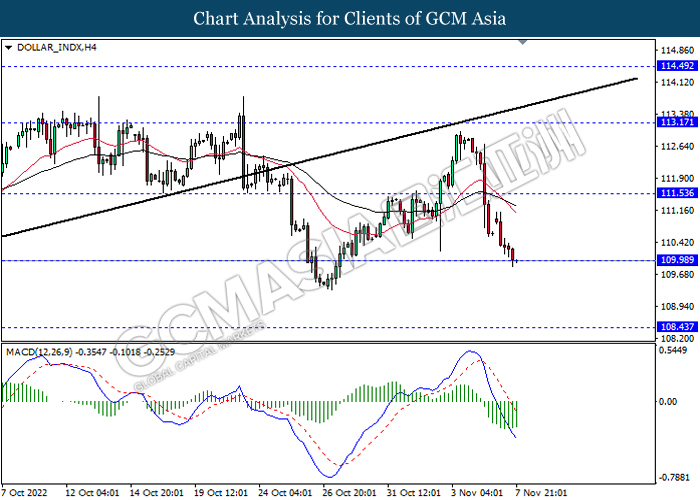
Task: Click the 114.860 price axis value
Action: (x=677, y=50)
